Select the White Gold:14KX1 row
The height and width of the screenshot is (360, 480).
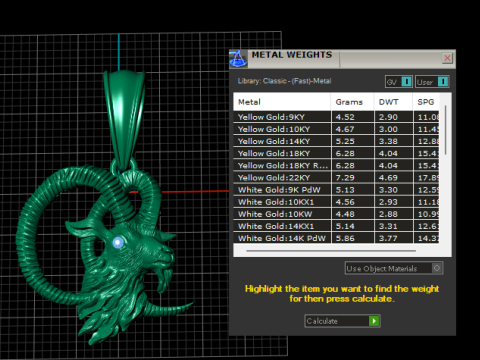click(336, 226)
